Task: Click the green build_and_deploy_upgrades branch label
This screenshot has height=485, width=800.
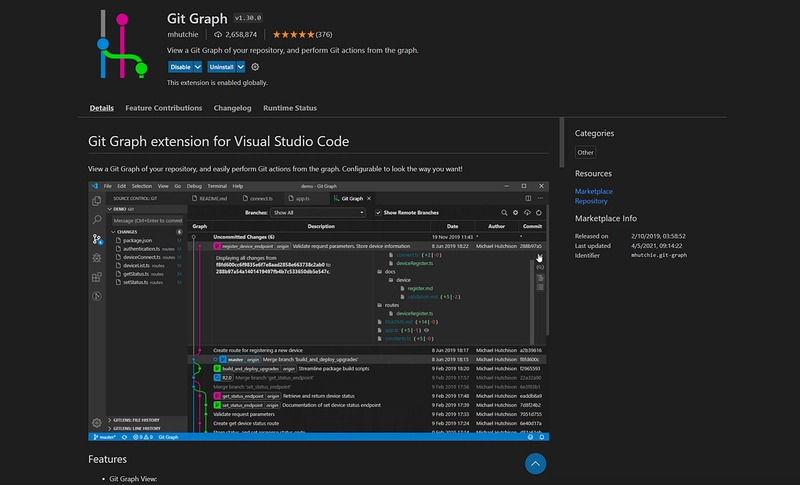Action: [255, 369]
